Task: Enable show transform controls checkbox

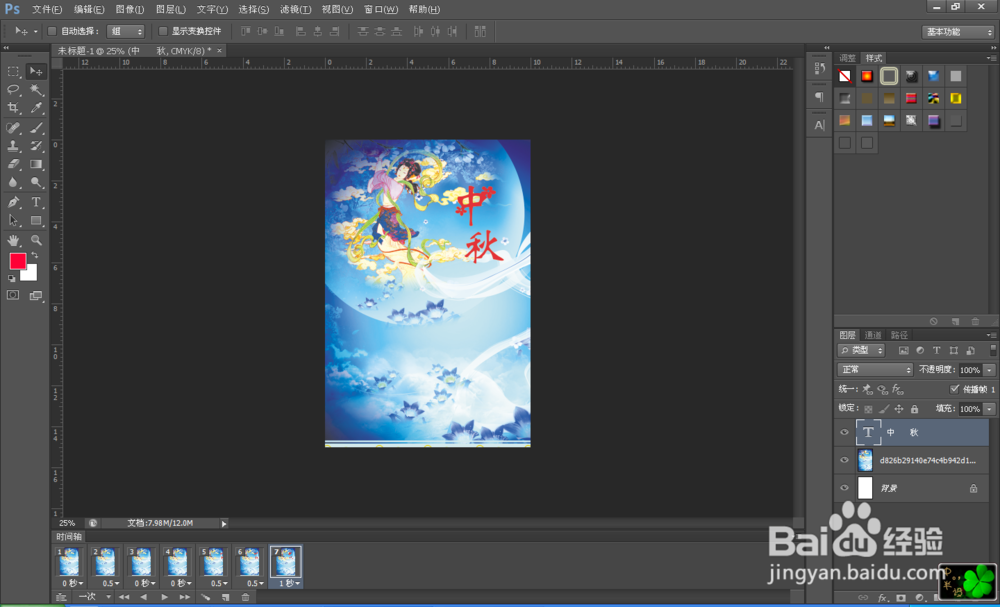Action: pos(163,31)
